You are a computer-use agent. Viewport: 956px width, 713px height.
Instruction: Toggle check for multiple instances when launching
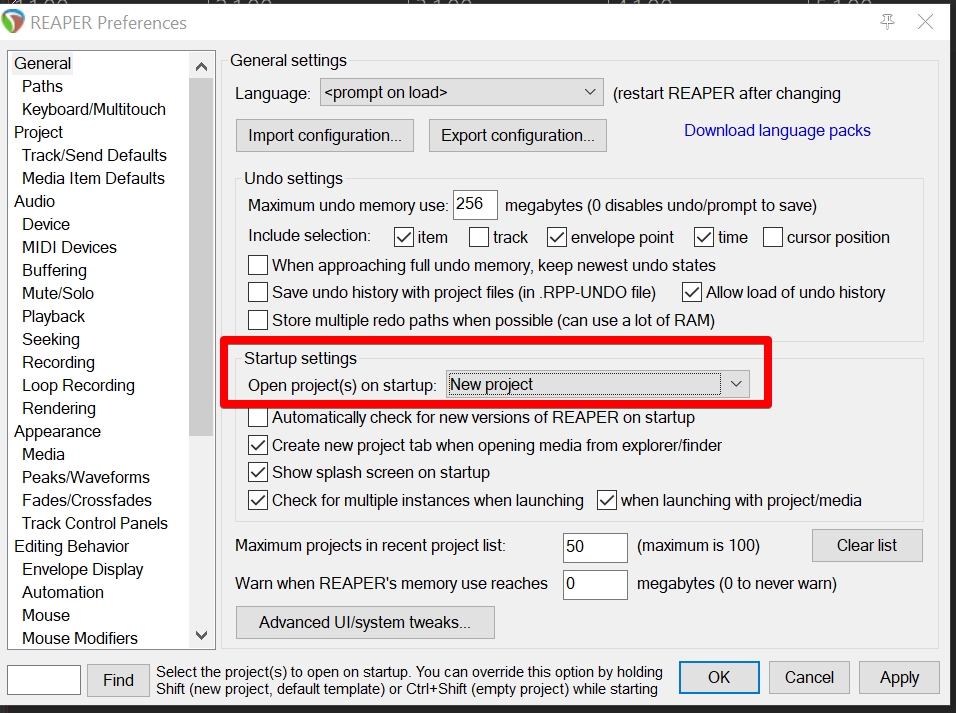click(258, 501)
